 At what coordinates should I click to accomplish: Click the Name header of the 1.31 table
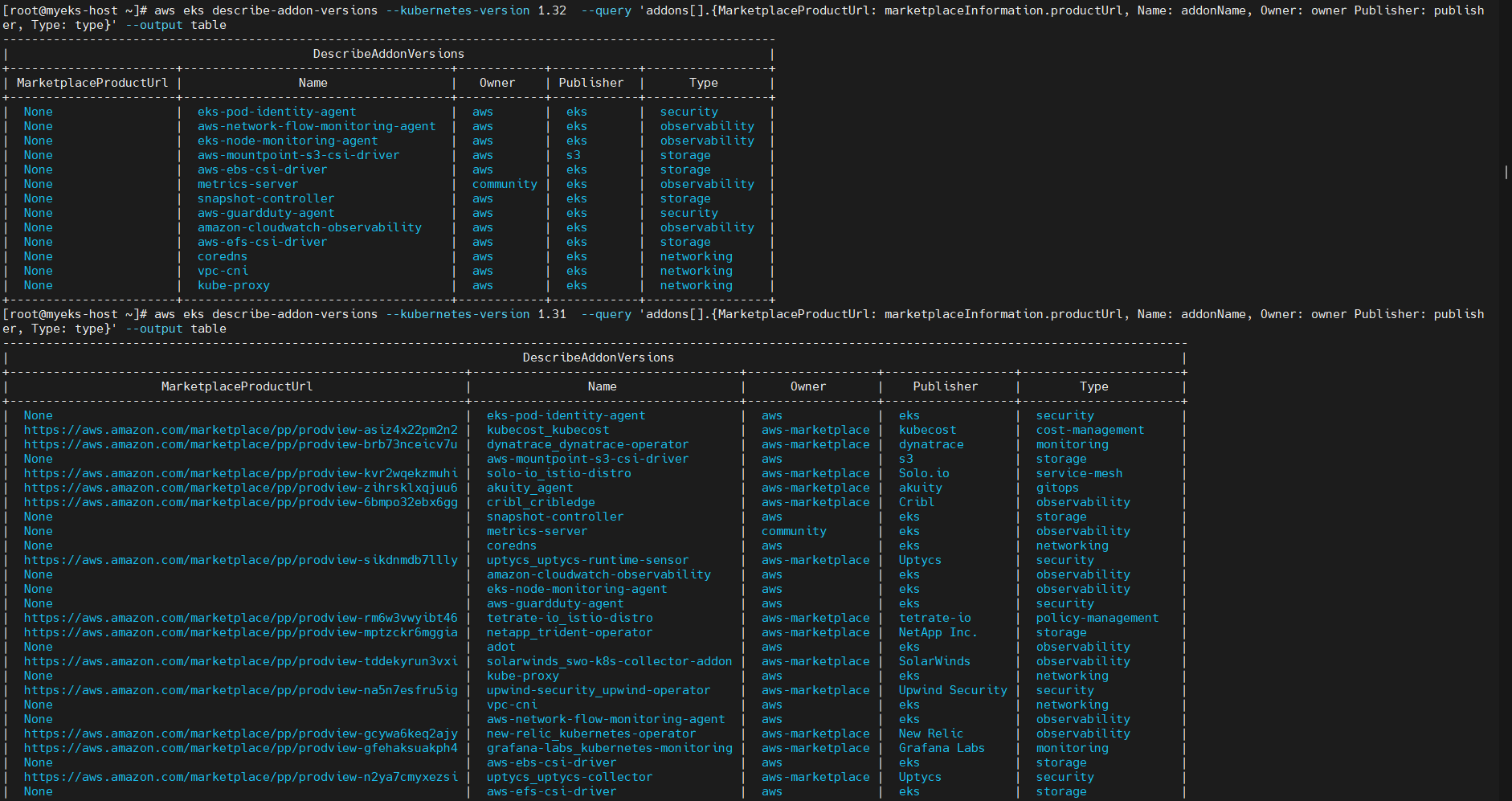point(603,386)
